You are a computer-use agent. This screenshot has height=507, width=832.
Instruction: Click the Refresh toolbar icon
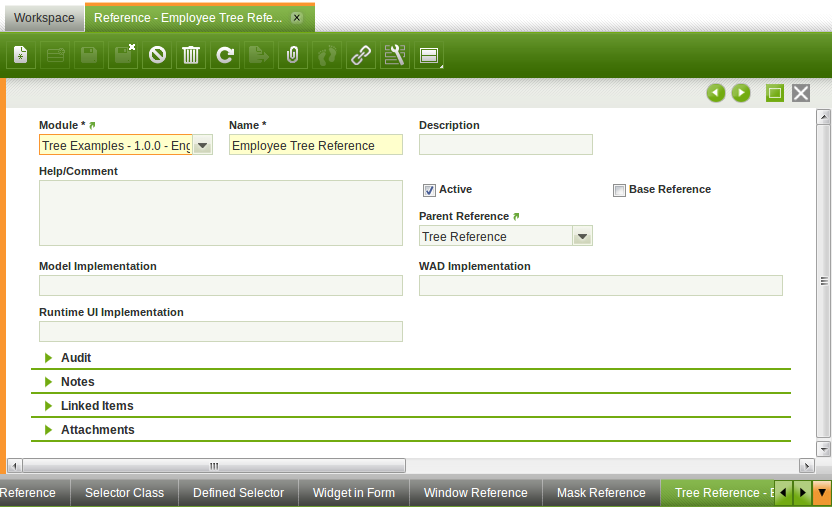[225, 55]
